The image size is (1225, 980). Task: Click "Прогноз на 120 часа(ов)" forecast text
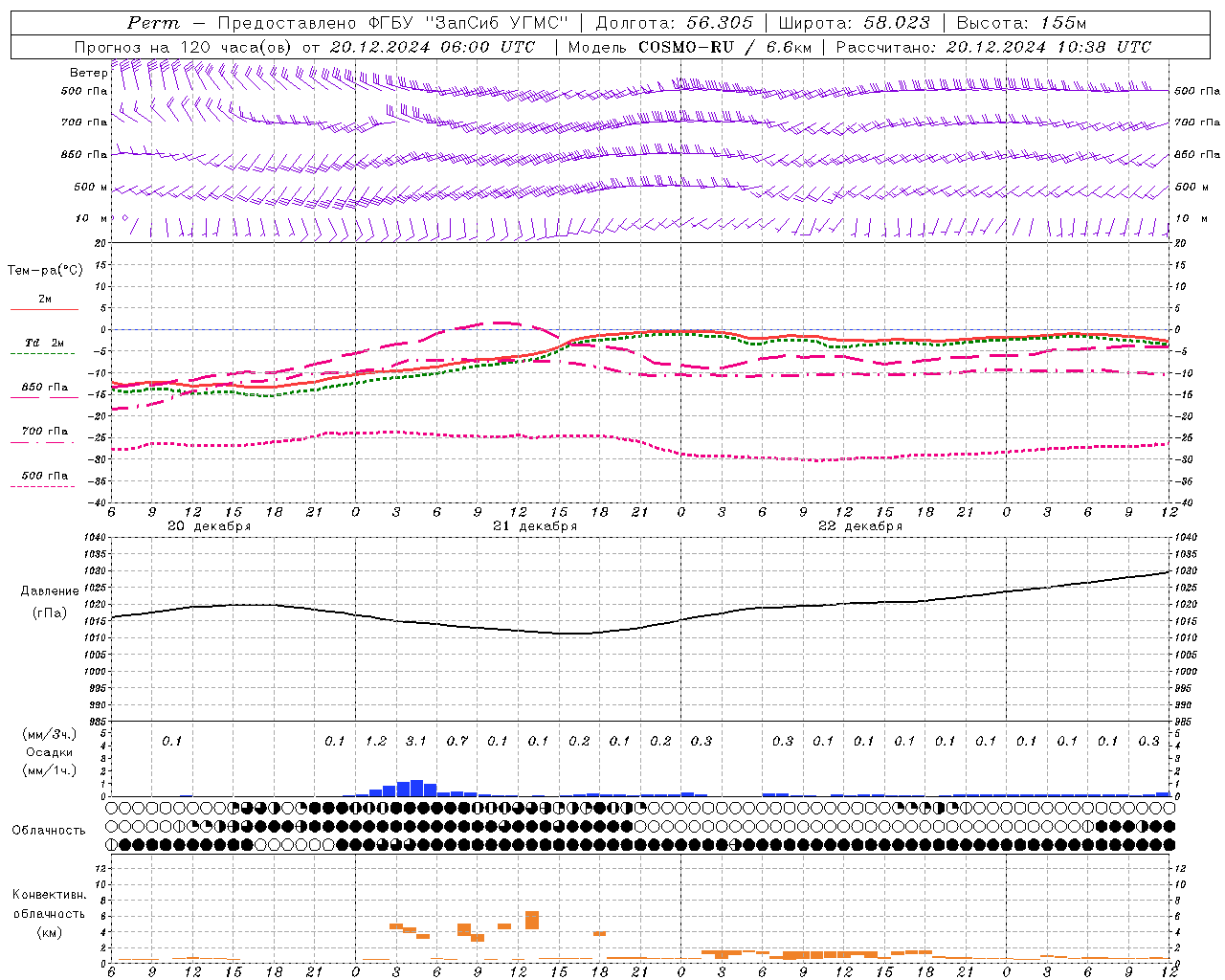(x=184, y=47)
